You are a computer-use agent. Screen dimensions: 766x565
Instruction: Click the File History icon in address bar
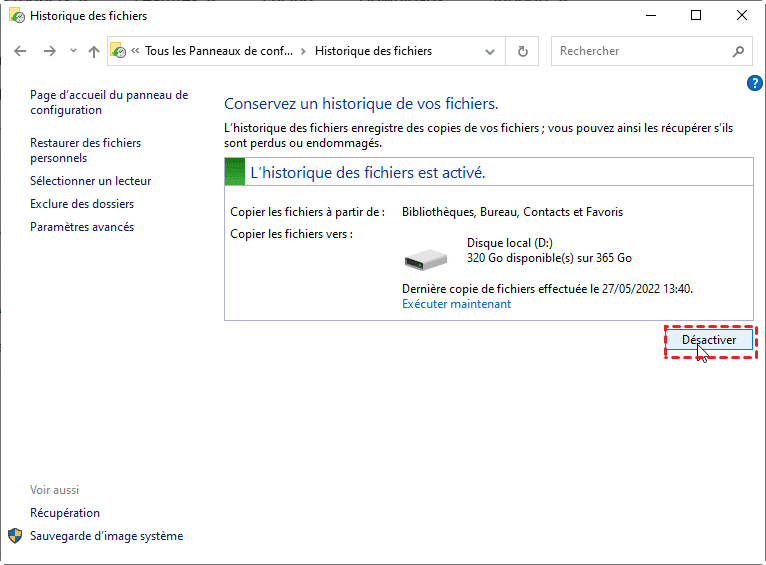(118, 50)
